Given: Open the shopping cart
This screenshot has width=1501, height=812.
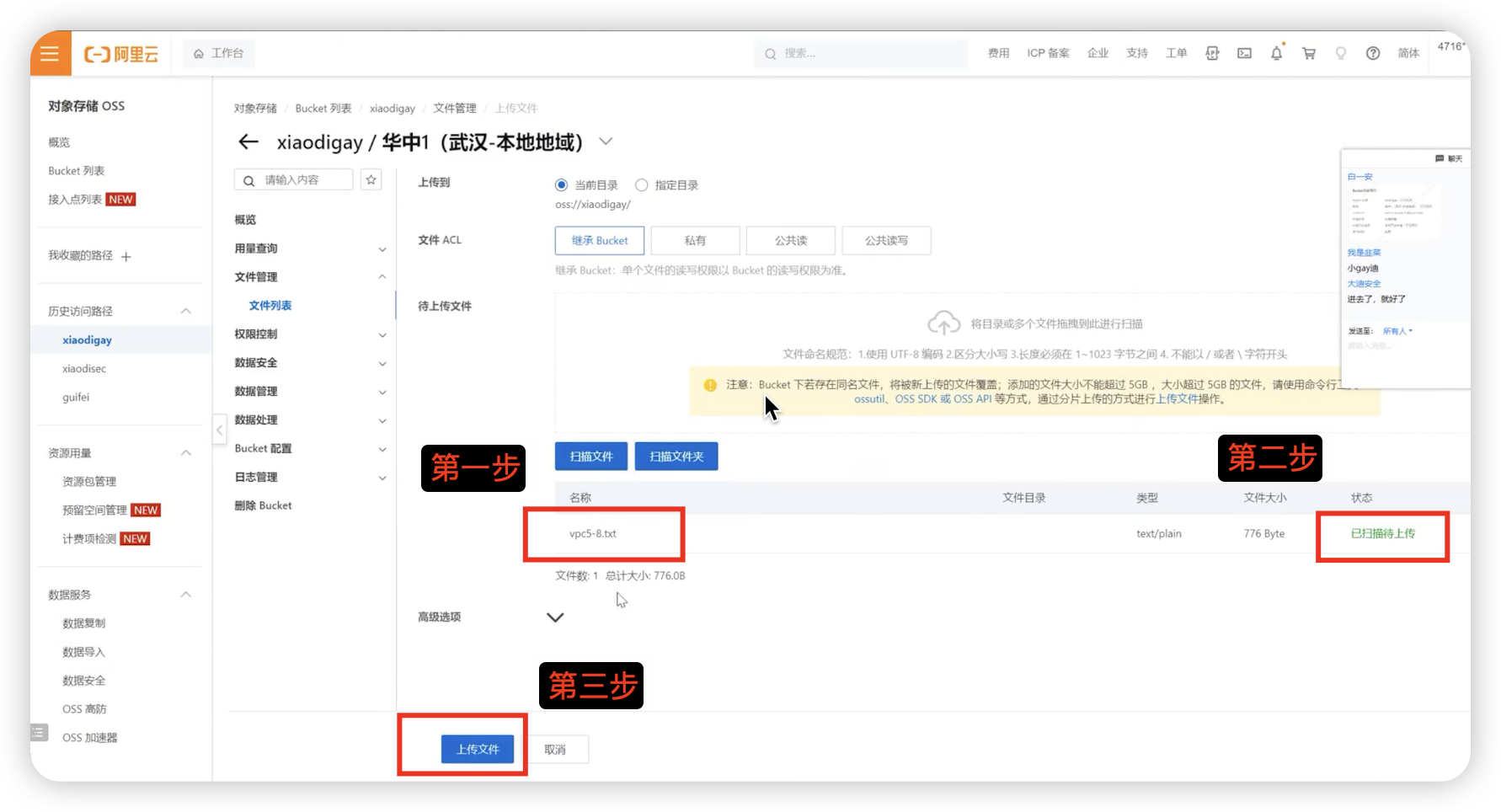Looking at the screenshot, I should coord(1308,53).
